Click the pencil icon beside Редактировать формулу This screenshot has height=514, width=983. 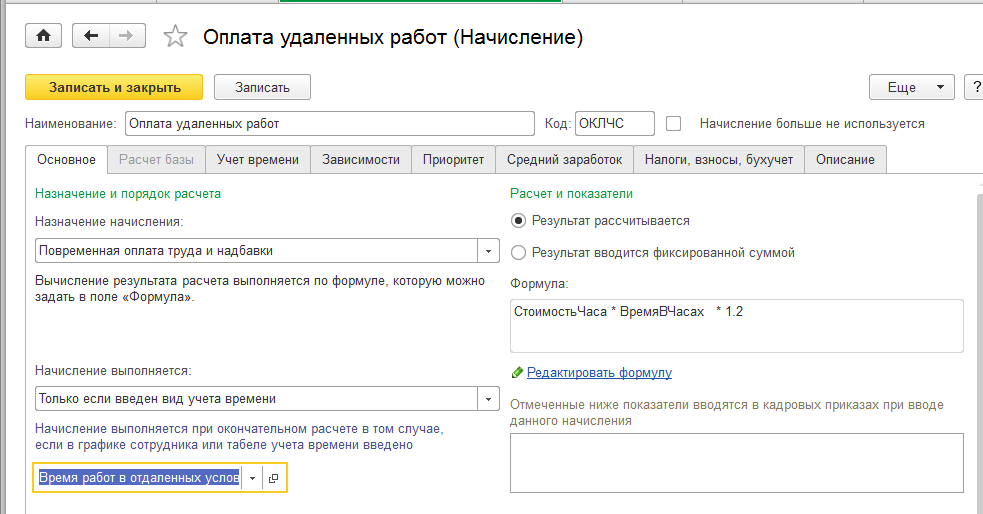pos(517,373)
